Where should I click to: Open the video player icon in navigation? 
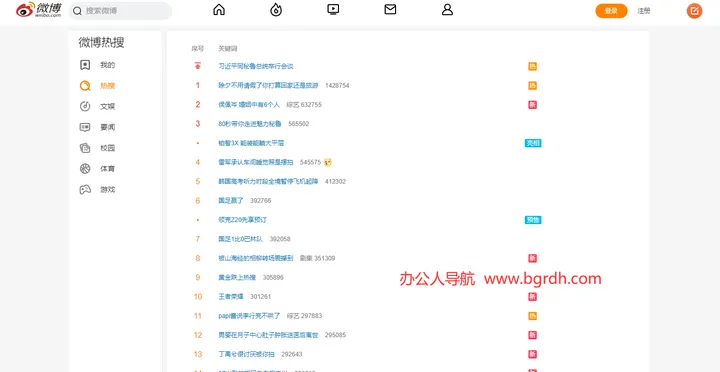pos(333,9)
